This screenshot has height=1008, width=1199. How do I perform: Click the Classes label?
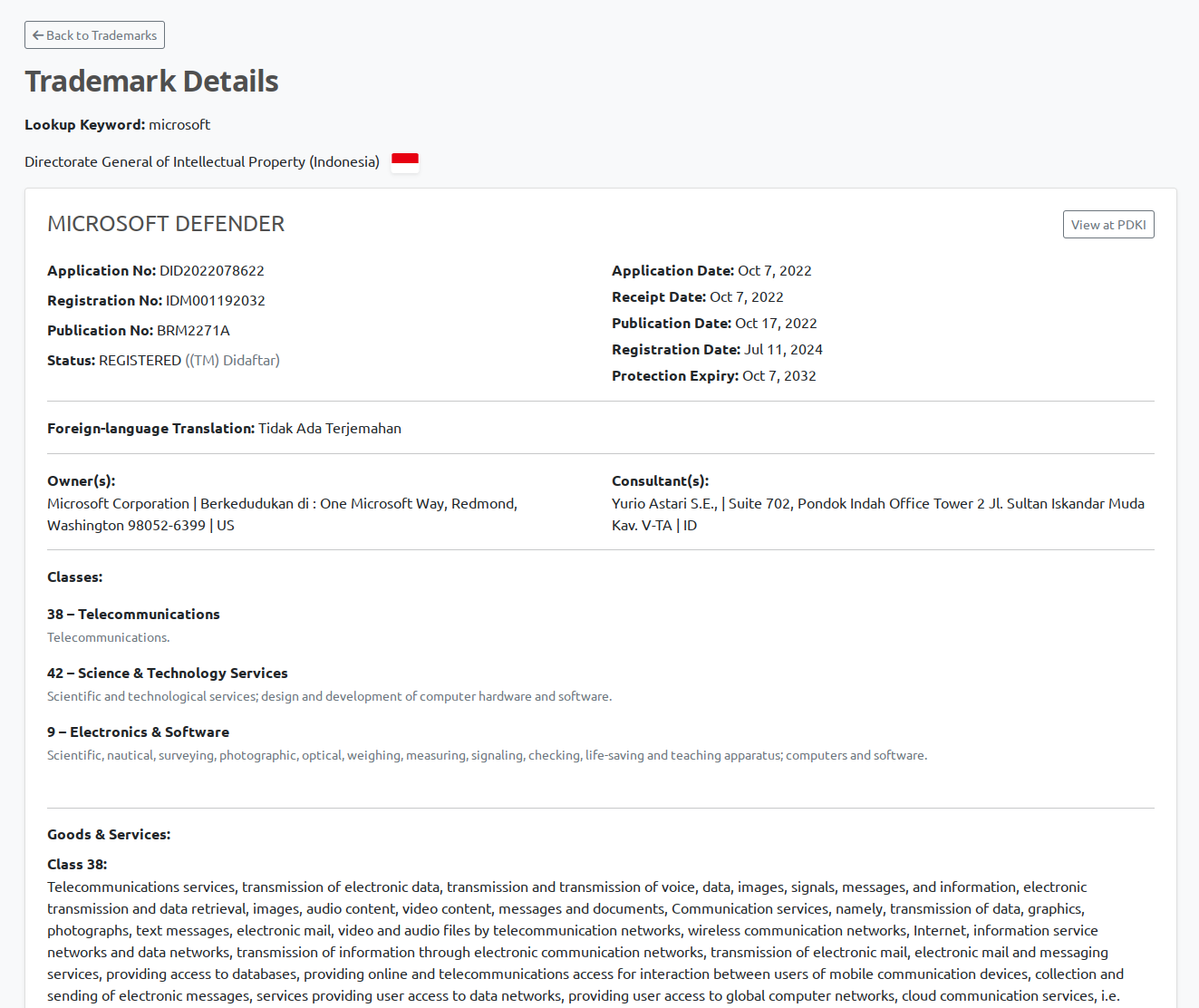pos(74,577)
